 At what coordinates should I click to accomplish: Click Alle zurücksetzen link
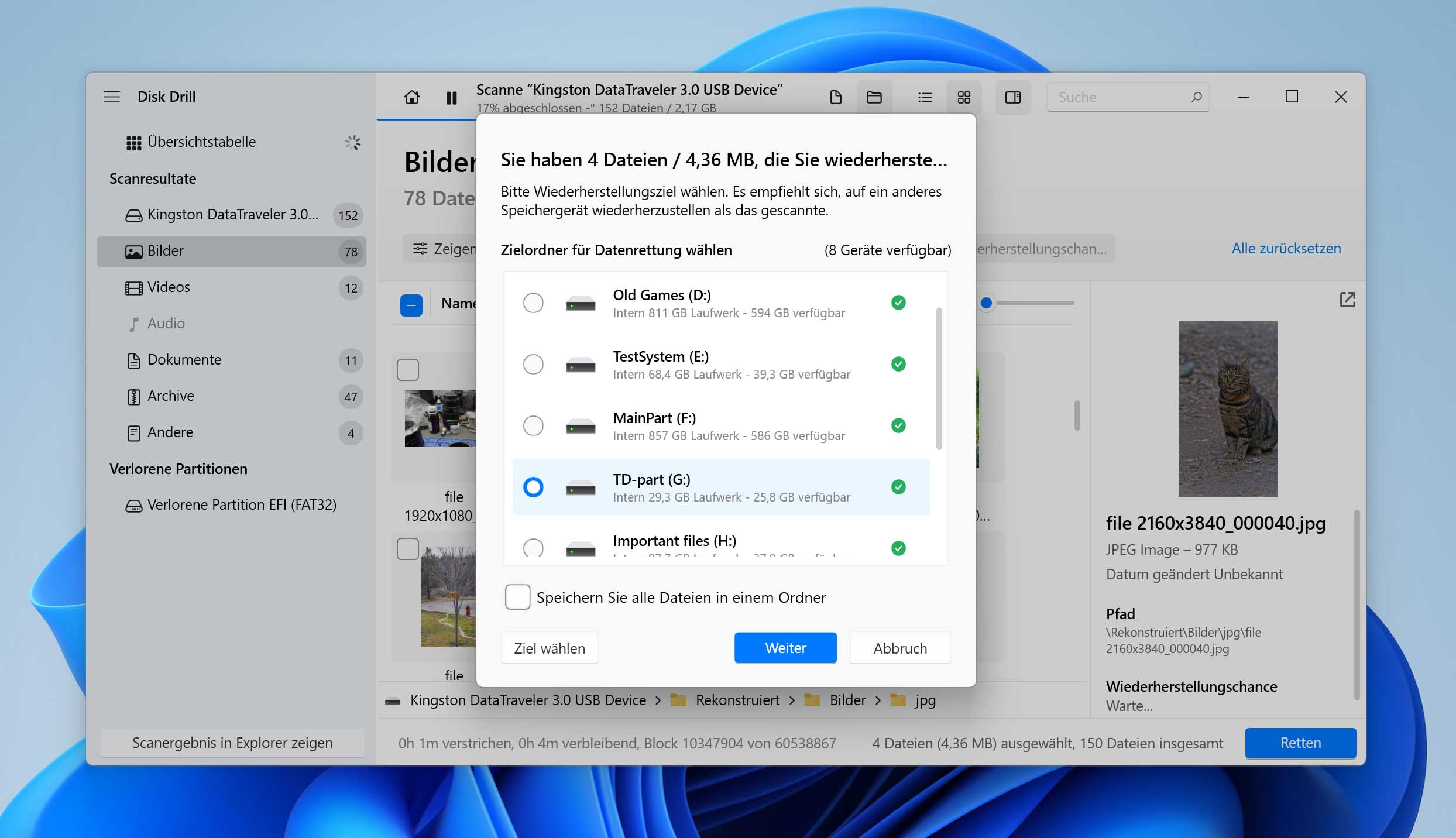tap(1286, 248)
